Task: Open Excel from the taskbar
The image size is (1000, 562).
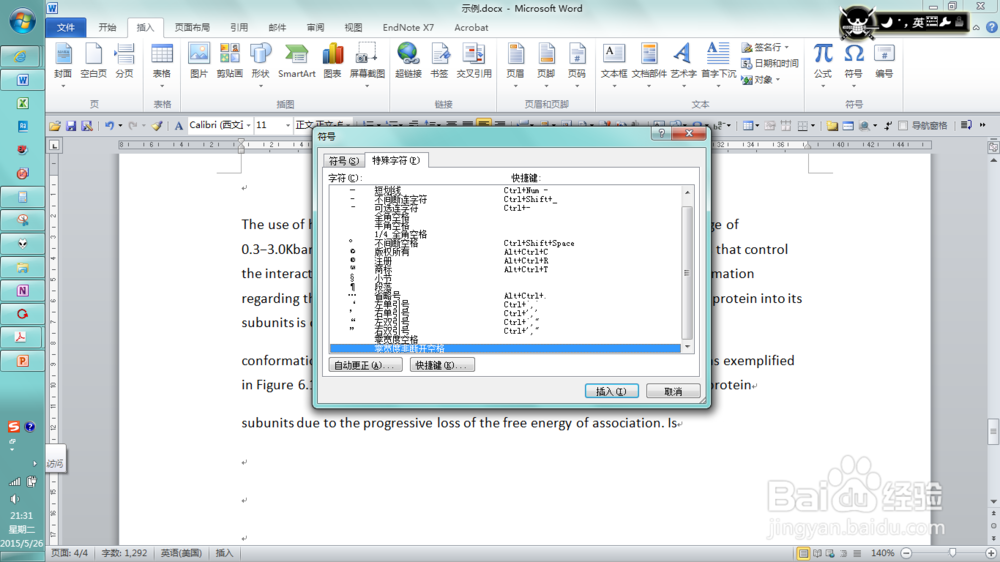Action: coord(22,103)
